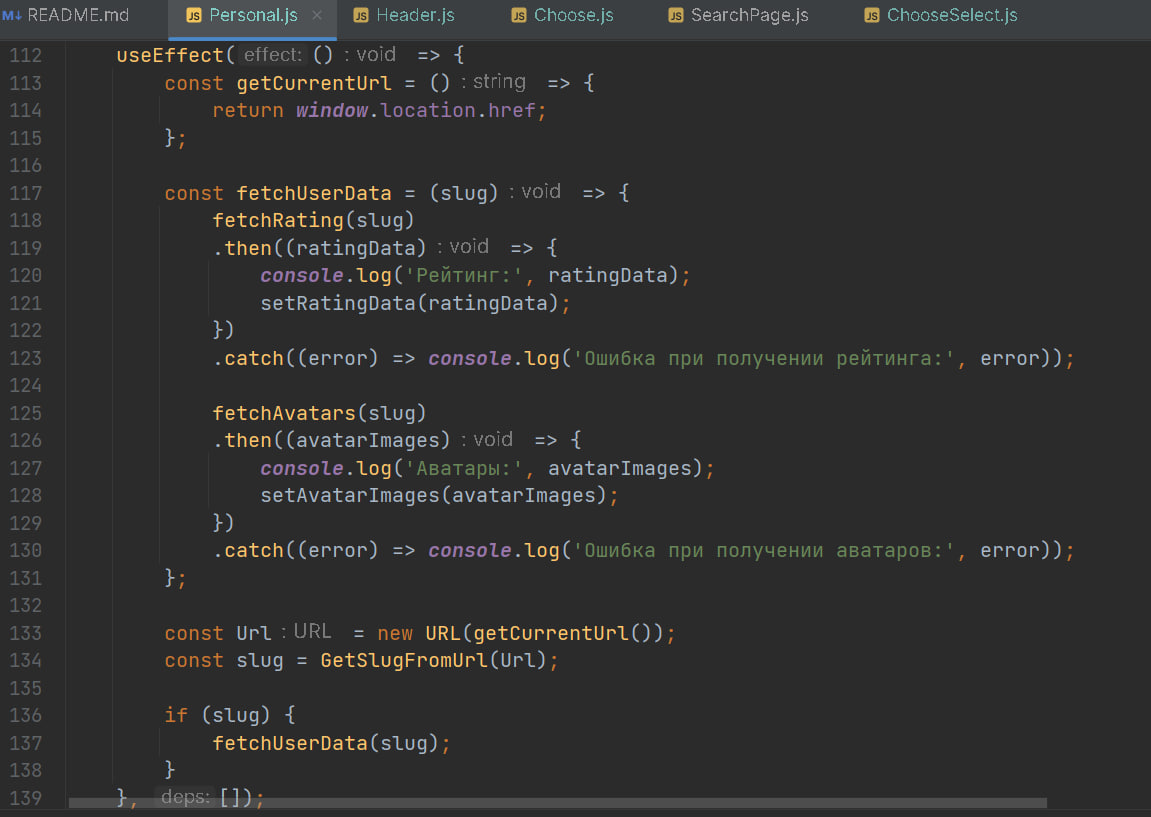Click the JS file icon on Personal.js tab
1151x817 pixels.
click(194, 15)
